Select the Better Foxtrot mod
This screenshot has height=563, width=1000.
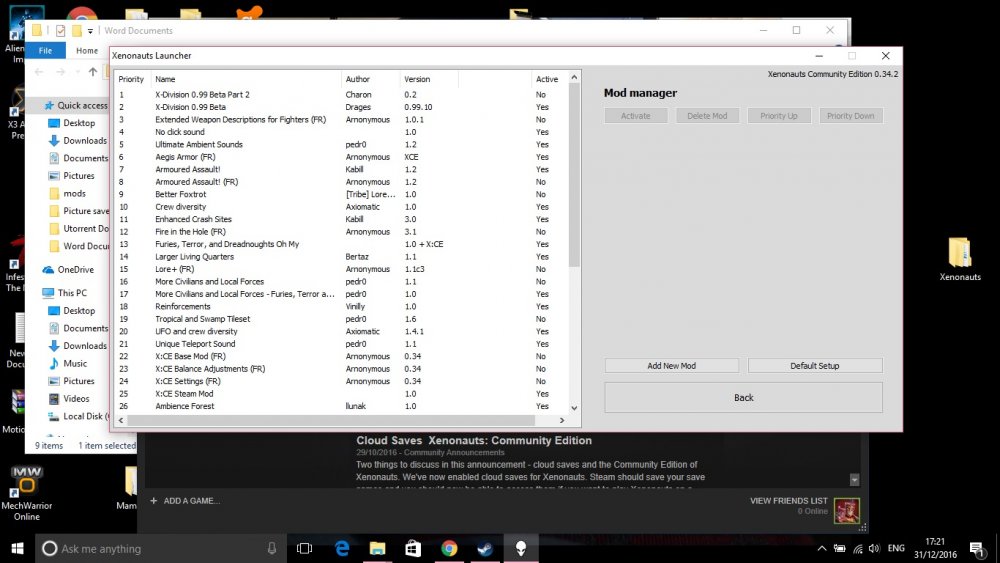tap(341, 194)
